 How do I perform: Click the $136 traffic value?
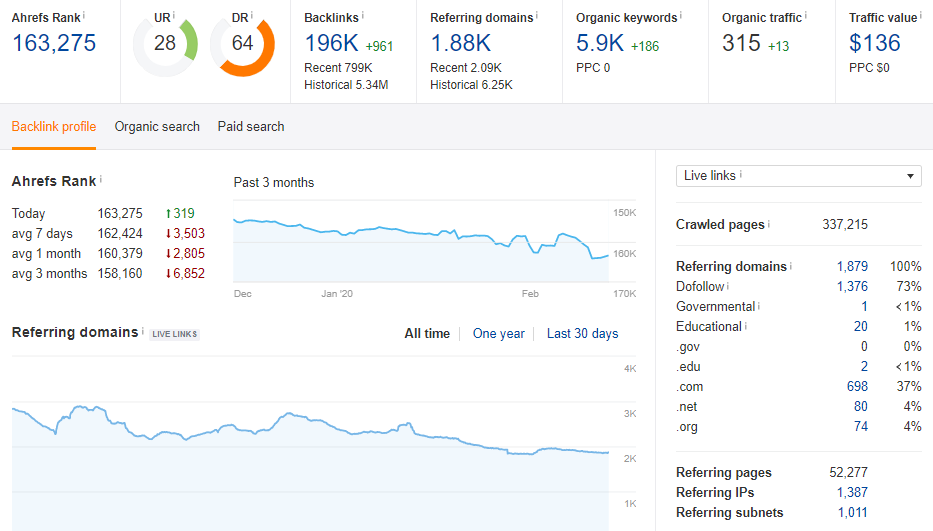tap(875, 43)
